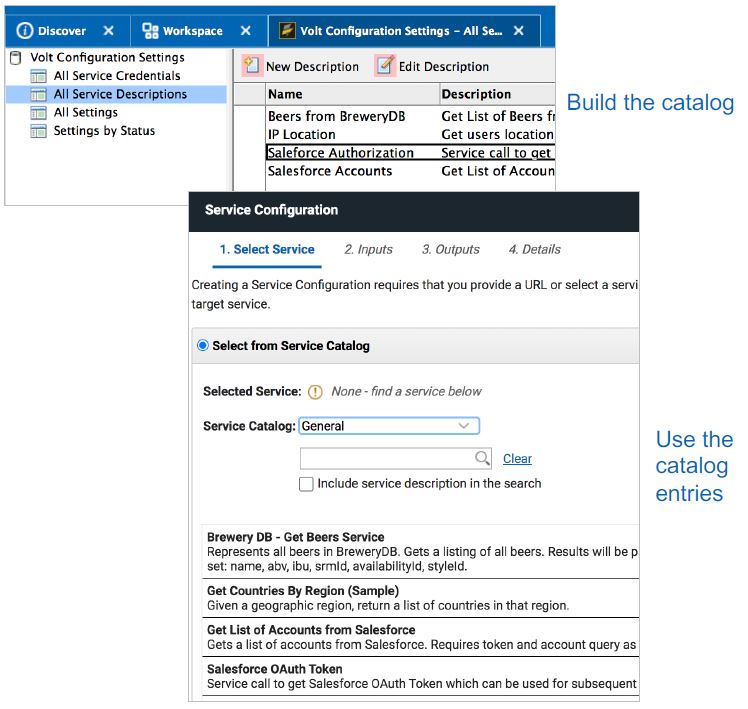Click the search magnifier icon

pyautogui.click(x=482, y=458)
